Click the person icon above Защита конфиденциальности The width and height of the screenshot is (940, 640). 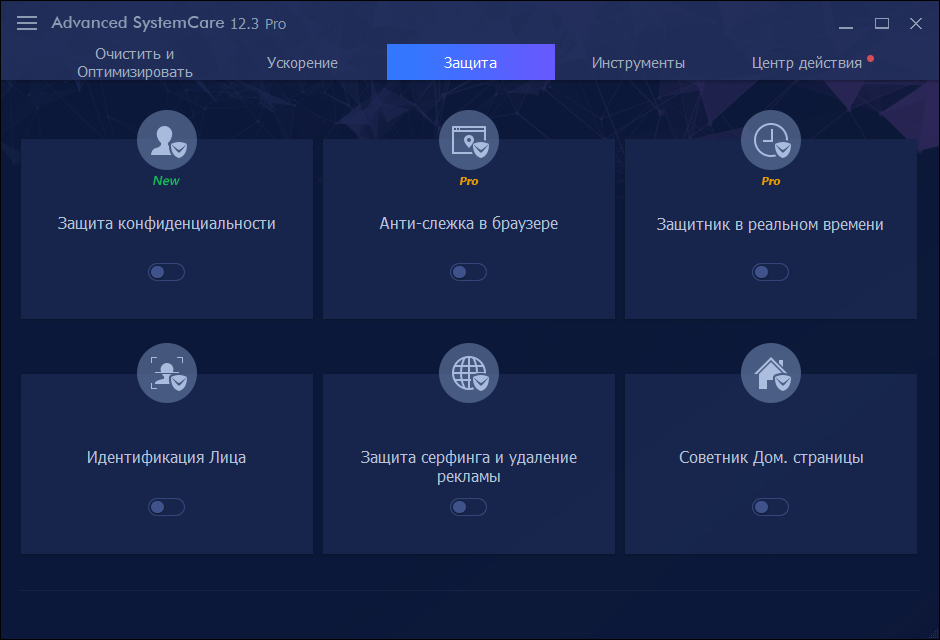coord(166,140)
